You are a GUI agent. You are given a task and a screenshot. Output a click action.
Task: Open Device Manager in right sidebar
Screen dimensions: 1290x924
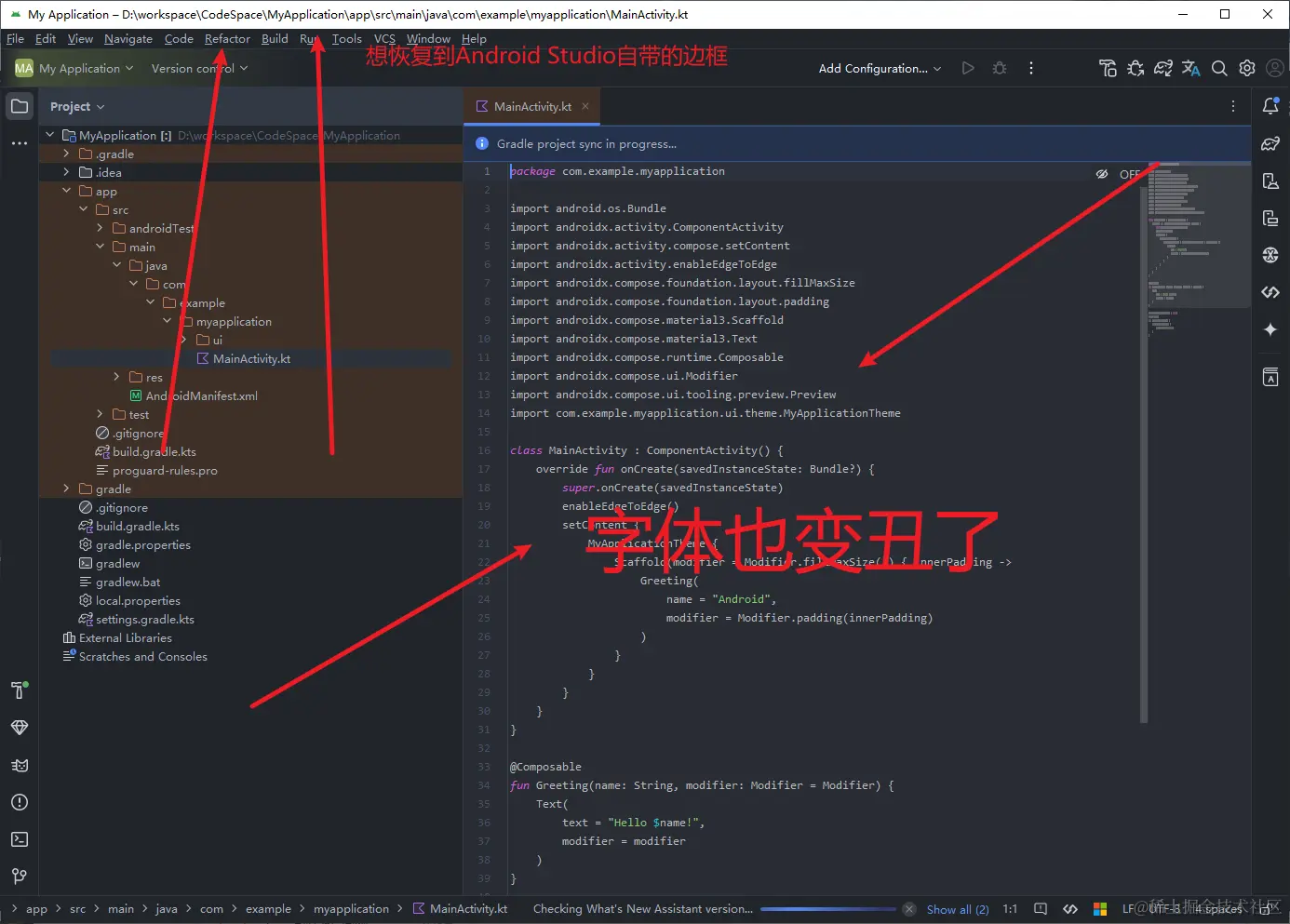1270,181
